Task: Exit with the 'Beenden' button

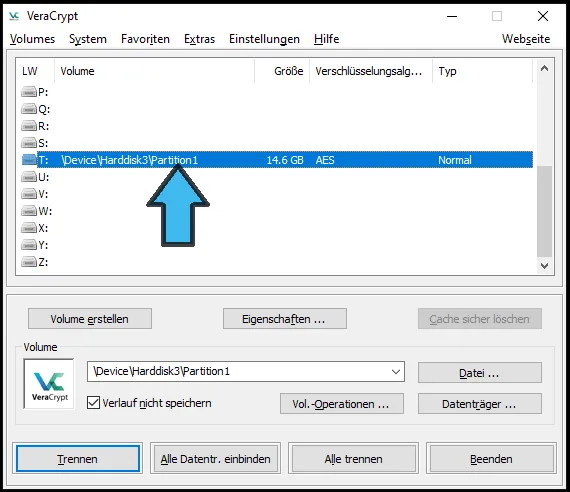Action: pyautogui.click(x=491, y=459)
